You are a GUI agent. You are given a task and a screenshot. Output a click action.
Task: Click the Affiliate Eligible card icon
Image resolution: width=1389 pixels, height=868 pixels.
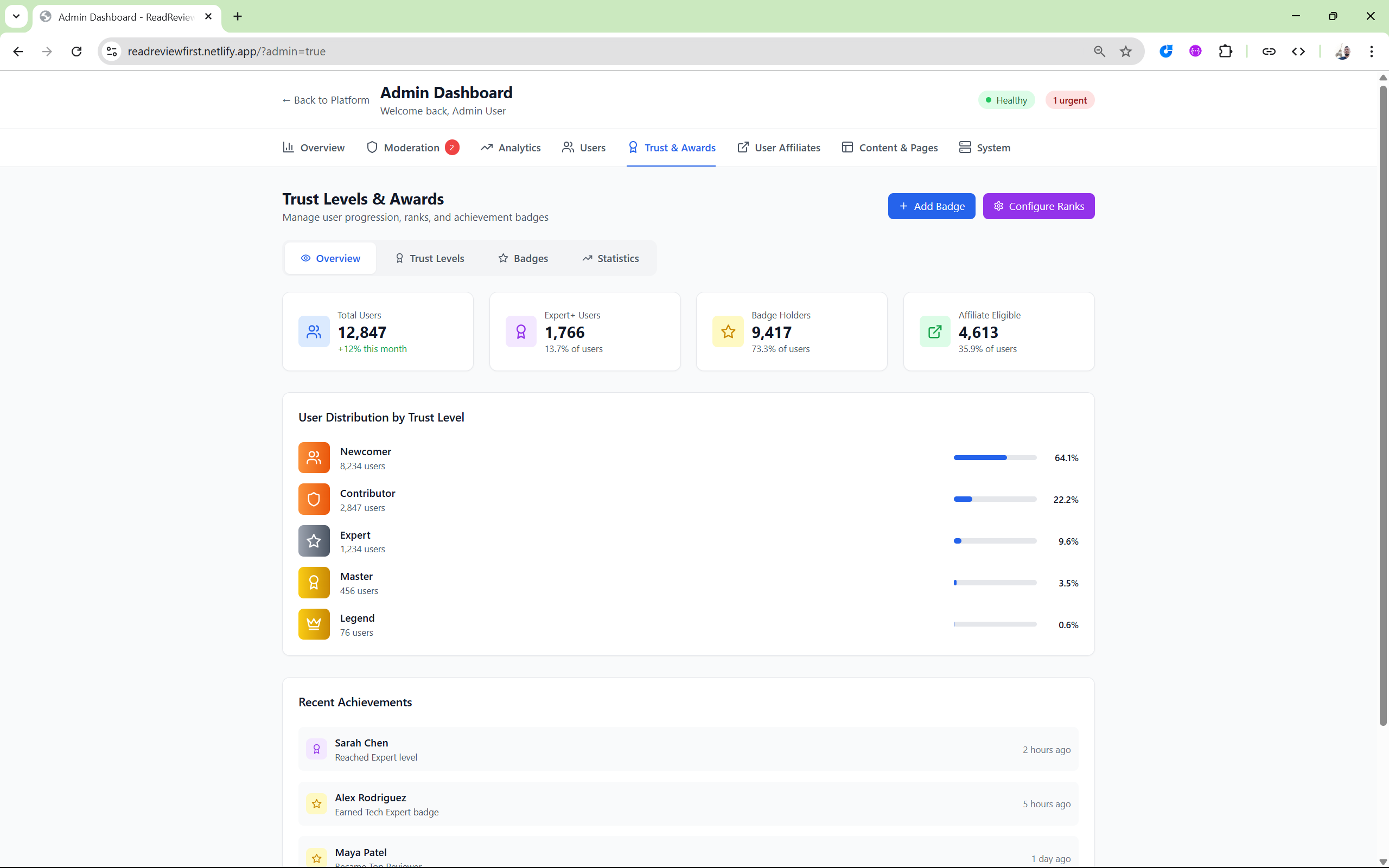[x=934, y=331]
